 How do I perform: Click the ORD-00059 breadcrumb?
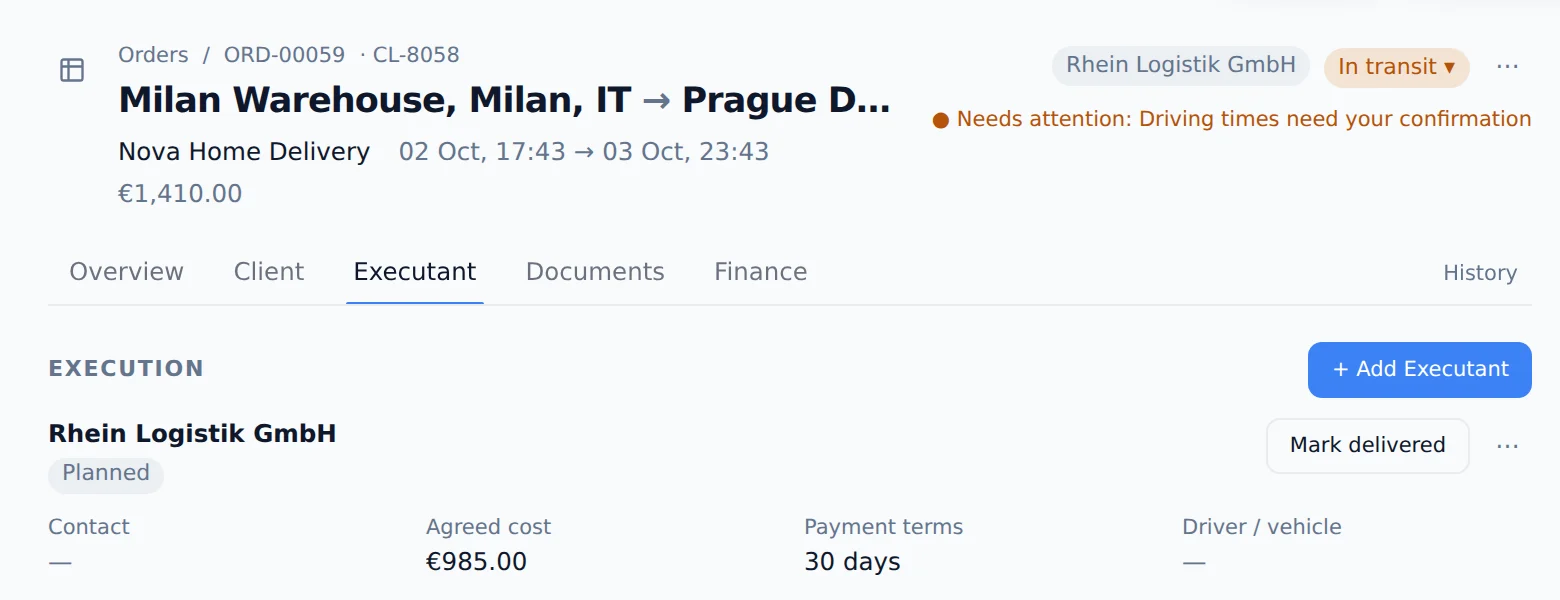tap(284, 55)
